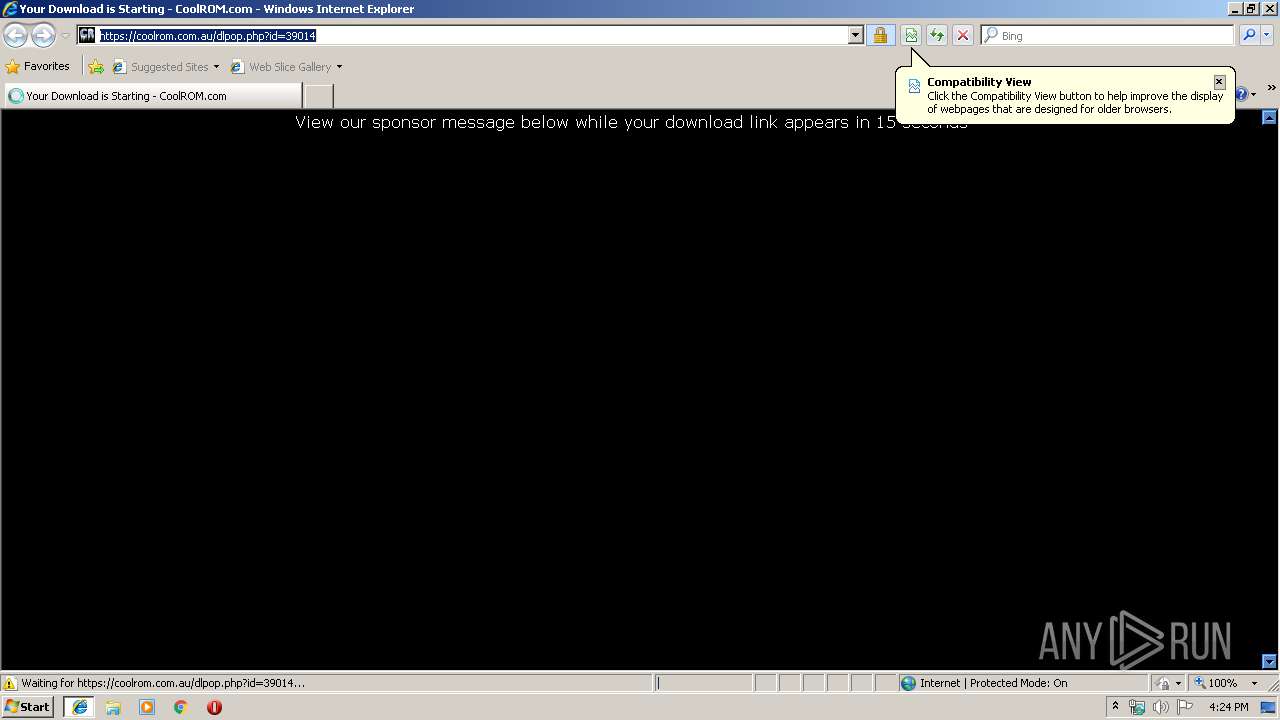Open Windows Explorer folder from taskbar
This screenshot has height=720, width=1280.
coord(113,707)
